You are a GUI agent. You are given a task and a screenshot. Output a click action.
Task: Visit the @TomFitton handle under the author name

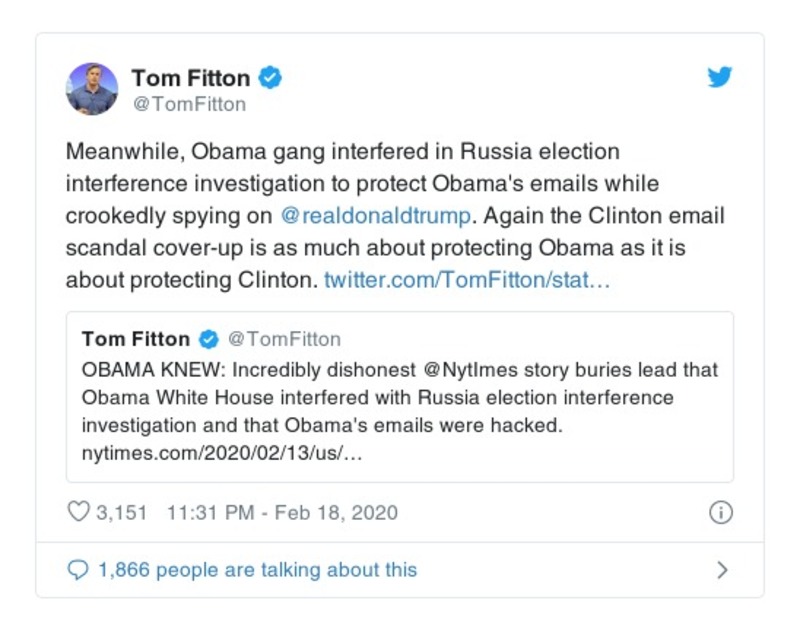[188, 104]
